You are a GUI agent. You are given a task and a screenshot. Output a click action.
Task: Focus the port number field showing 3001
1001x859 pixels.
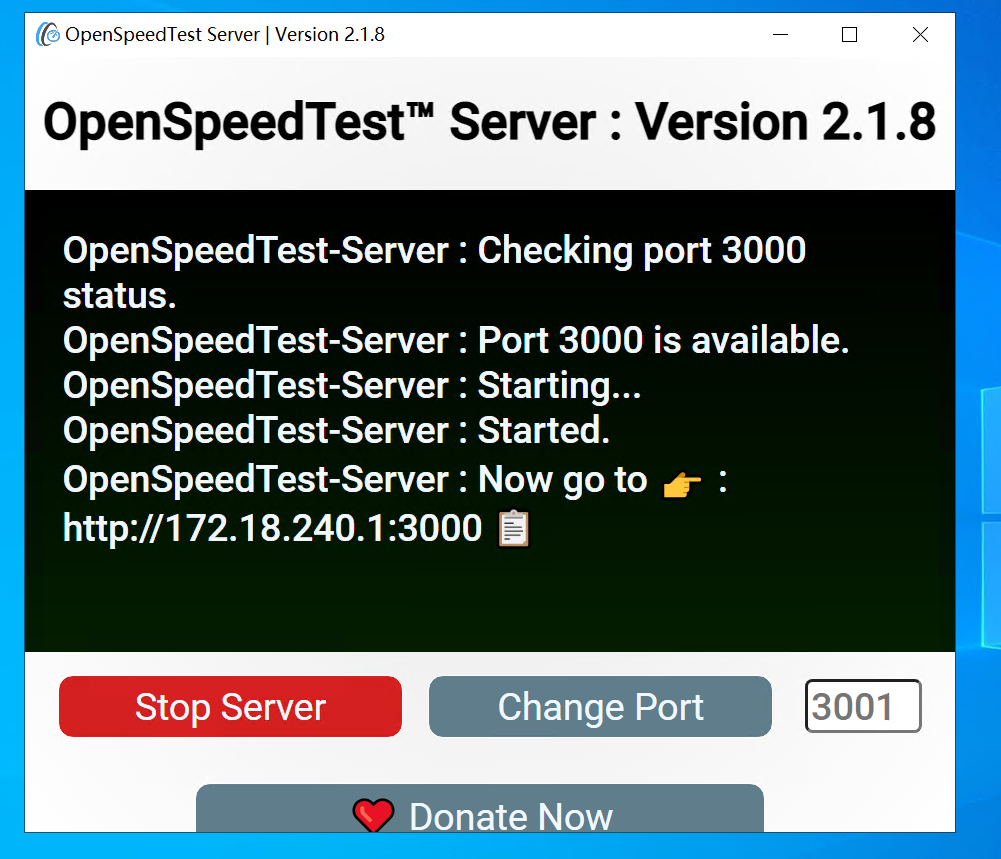click(x=863, y=706)
